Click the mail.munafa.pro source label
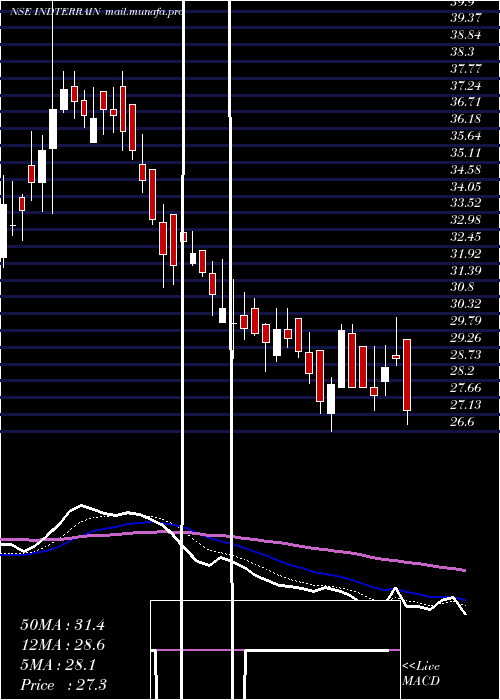Image resolution: width=500 pixels, height=700 pixels. pos(144,12)
